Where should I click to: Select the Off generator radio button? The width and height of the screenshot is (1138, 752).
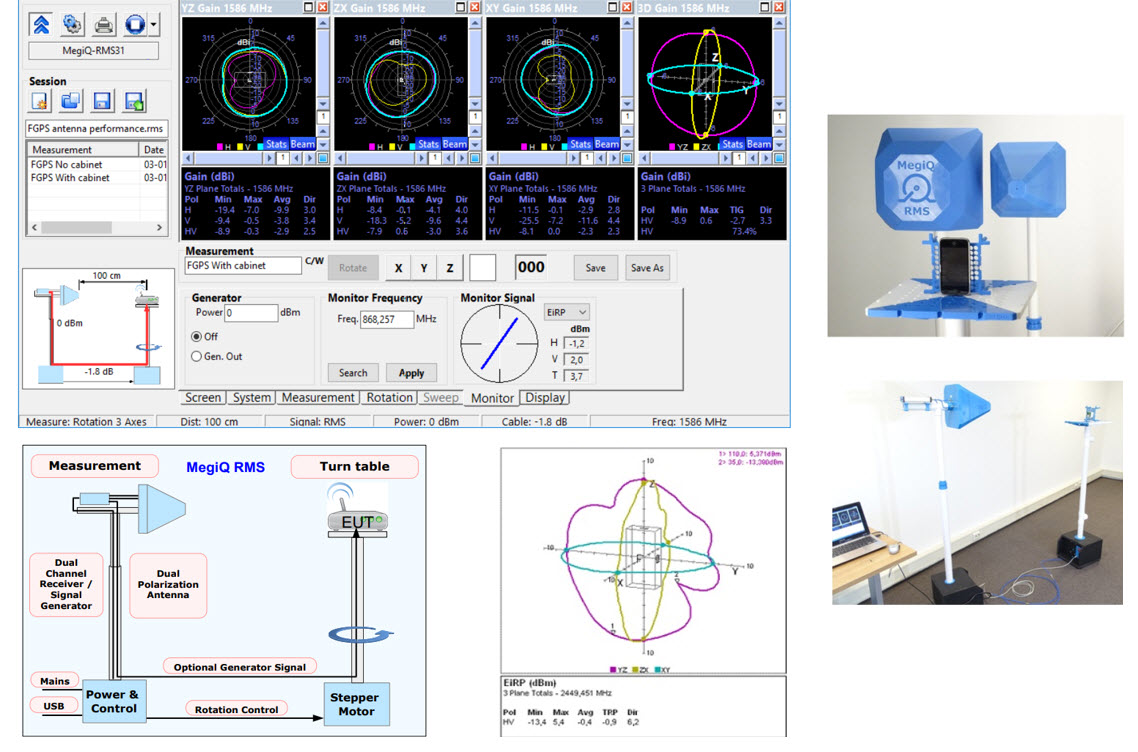[x=196, y=337]
